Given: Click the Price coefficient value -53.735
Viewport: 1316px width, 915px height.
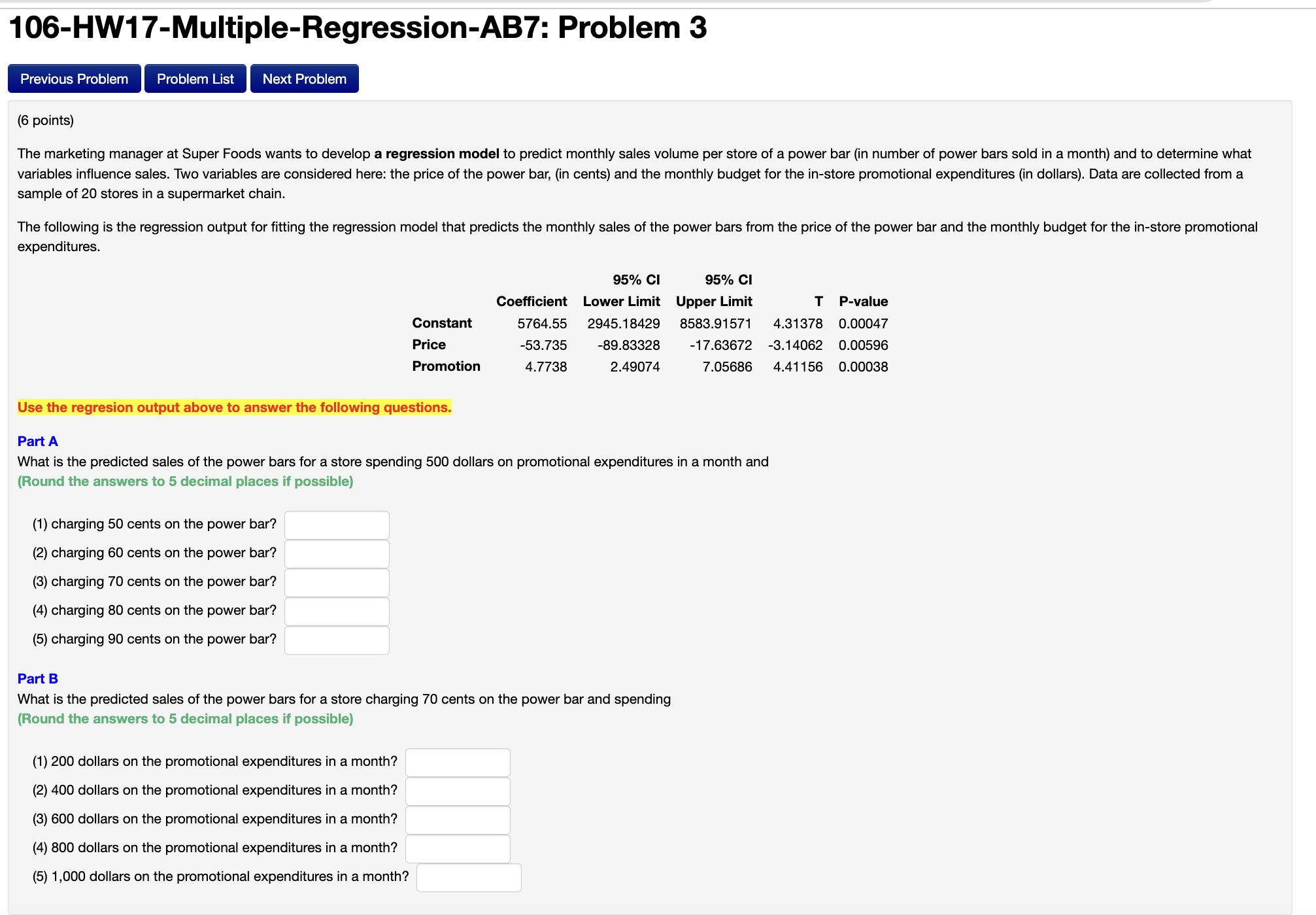Looking at the screenshot, I should (543, 345).
